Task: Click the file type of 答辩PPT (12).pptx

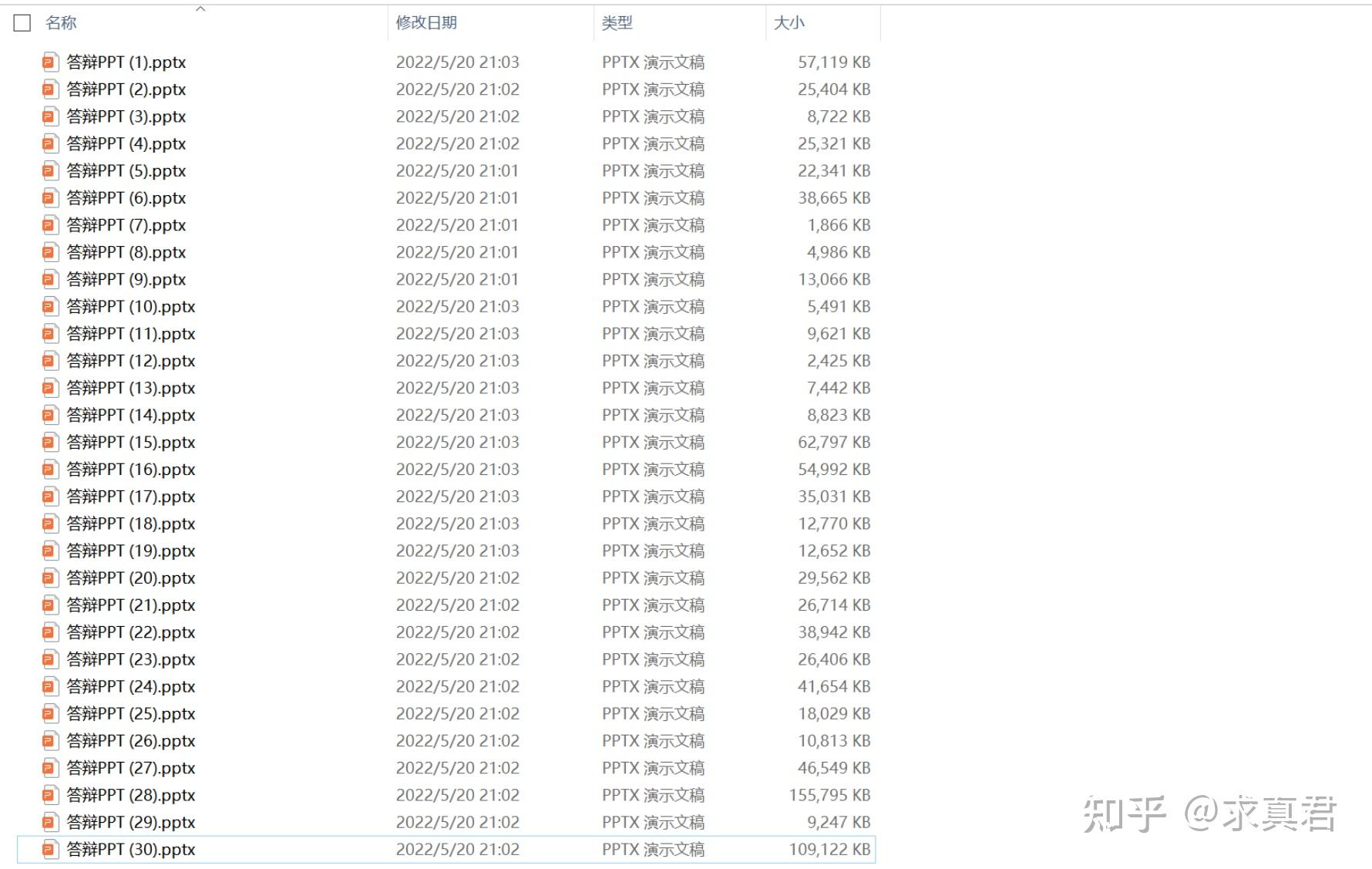Action: pyautogui.click(x=653, y=360)
